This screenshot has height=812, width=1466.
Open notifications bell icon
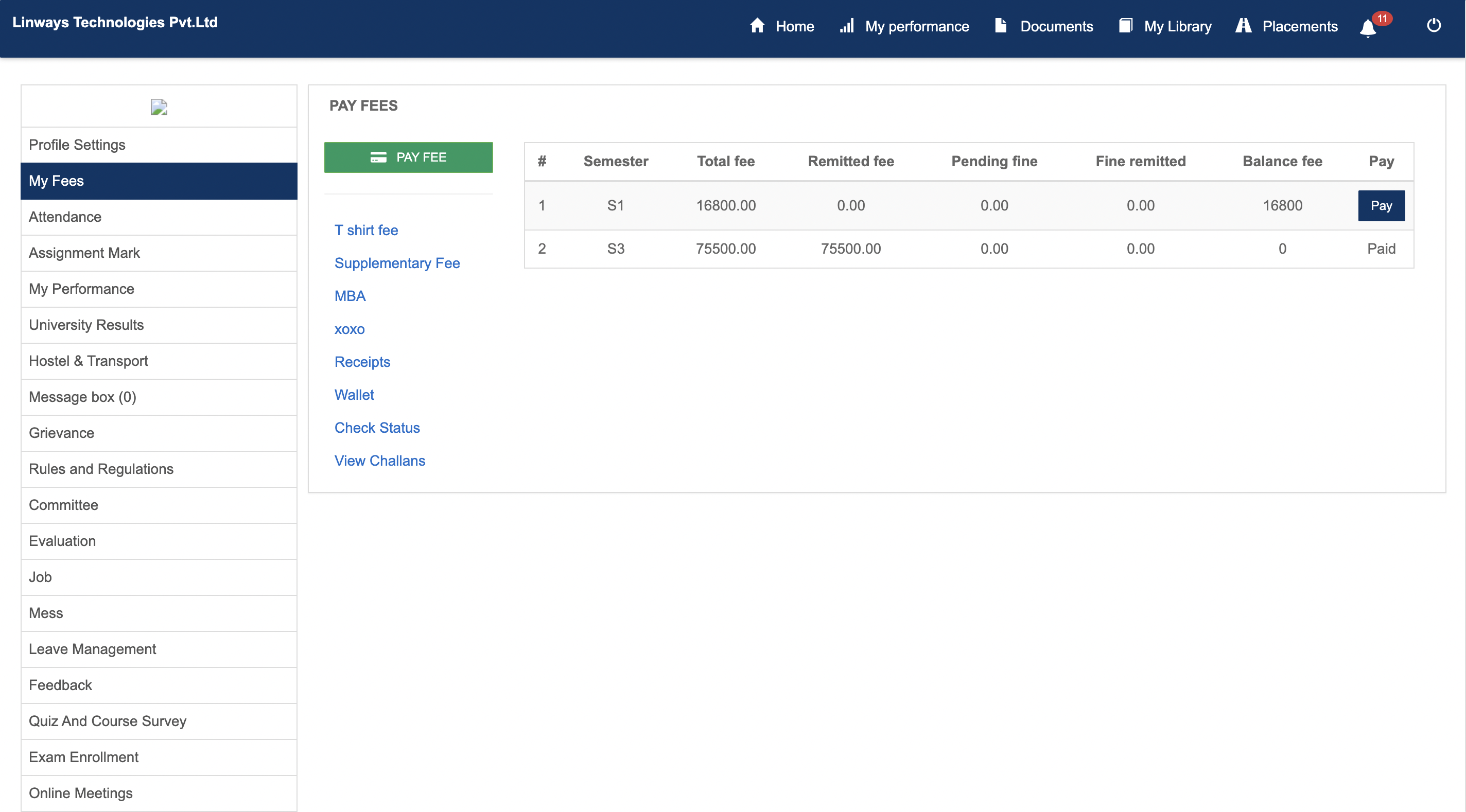tap(1368, 28)
